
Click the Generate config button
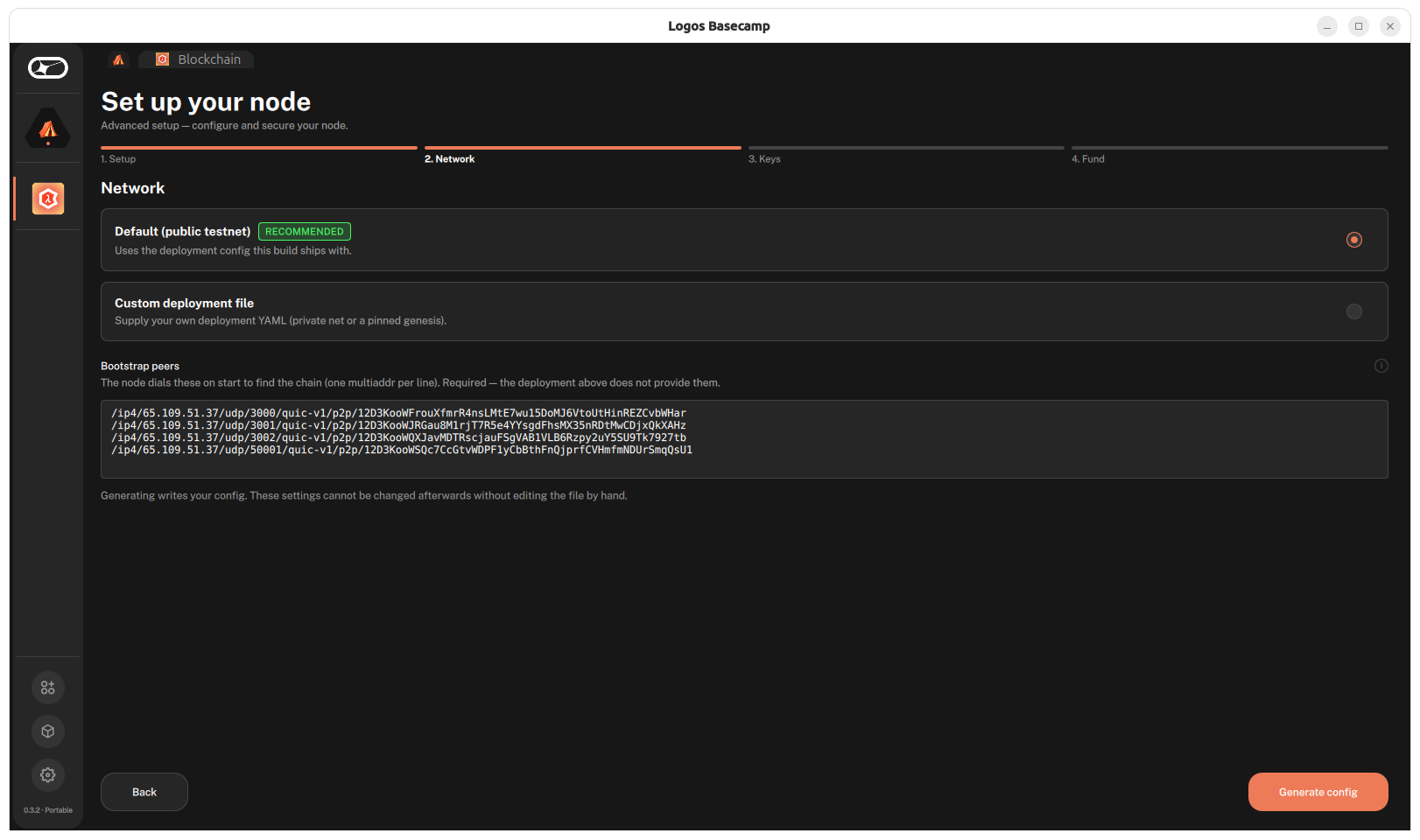point(1318,792)
